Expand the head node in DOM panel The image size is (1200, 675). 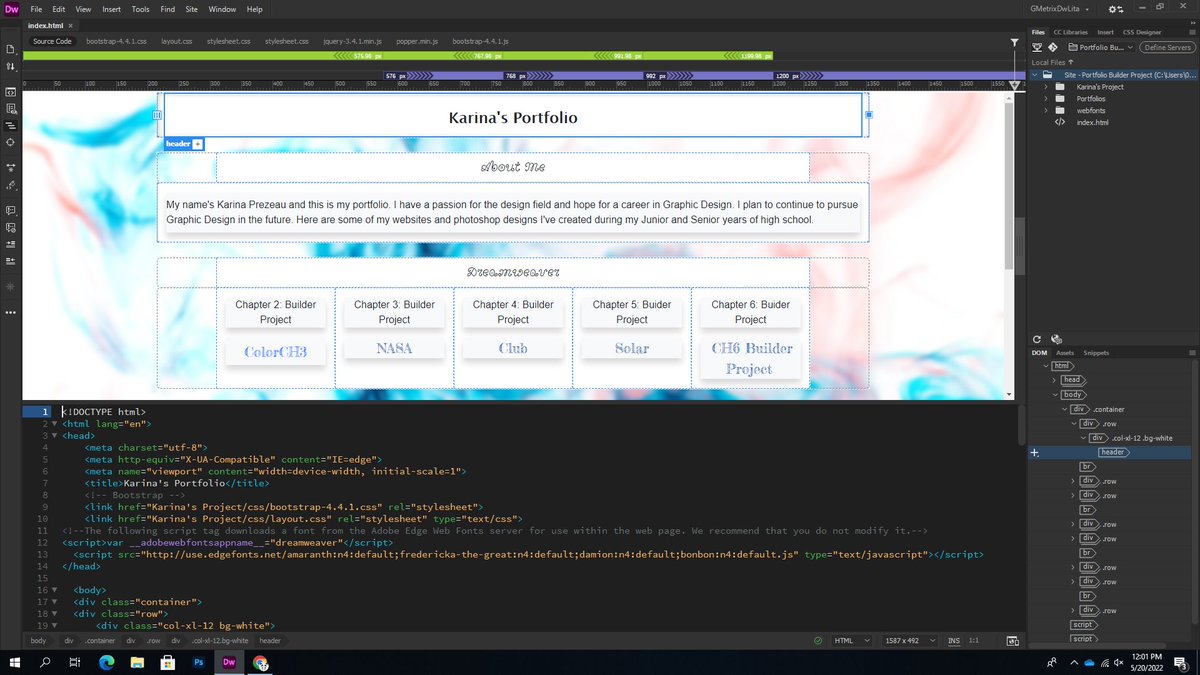coord(1055,380)
